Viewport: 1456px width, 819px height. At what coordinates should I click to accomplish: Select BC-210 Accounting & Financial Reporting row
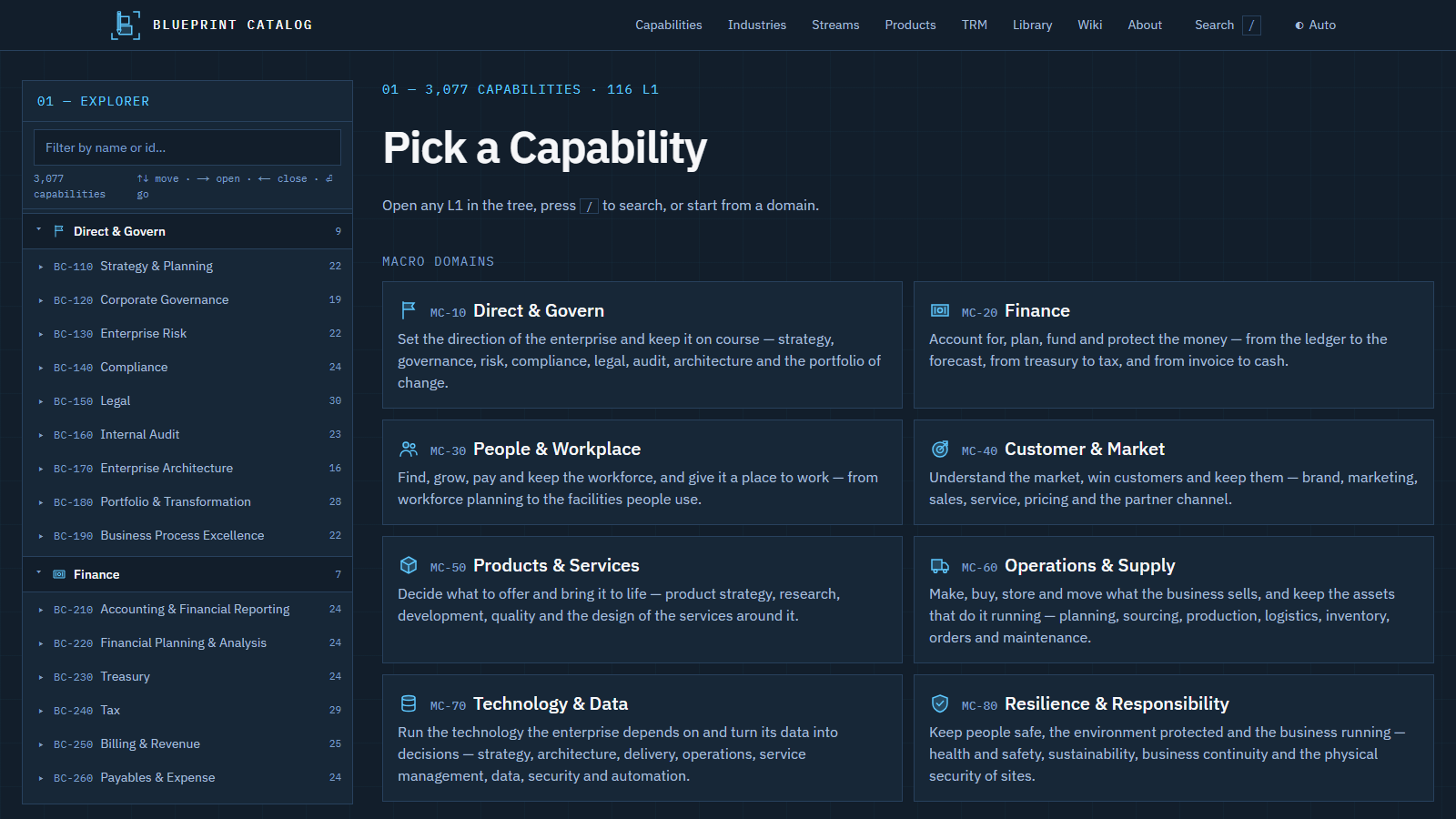click(187, 610)
